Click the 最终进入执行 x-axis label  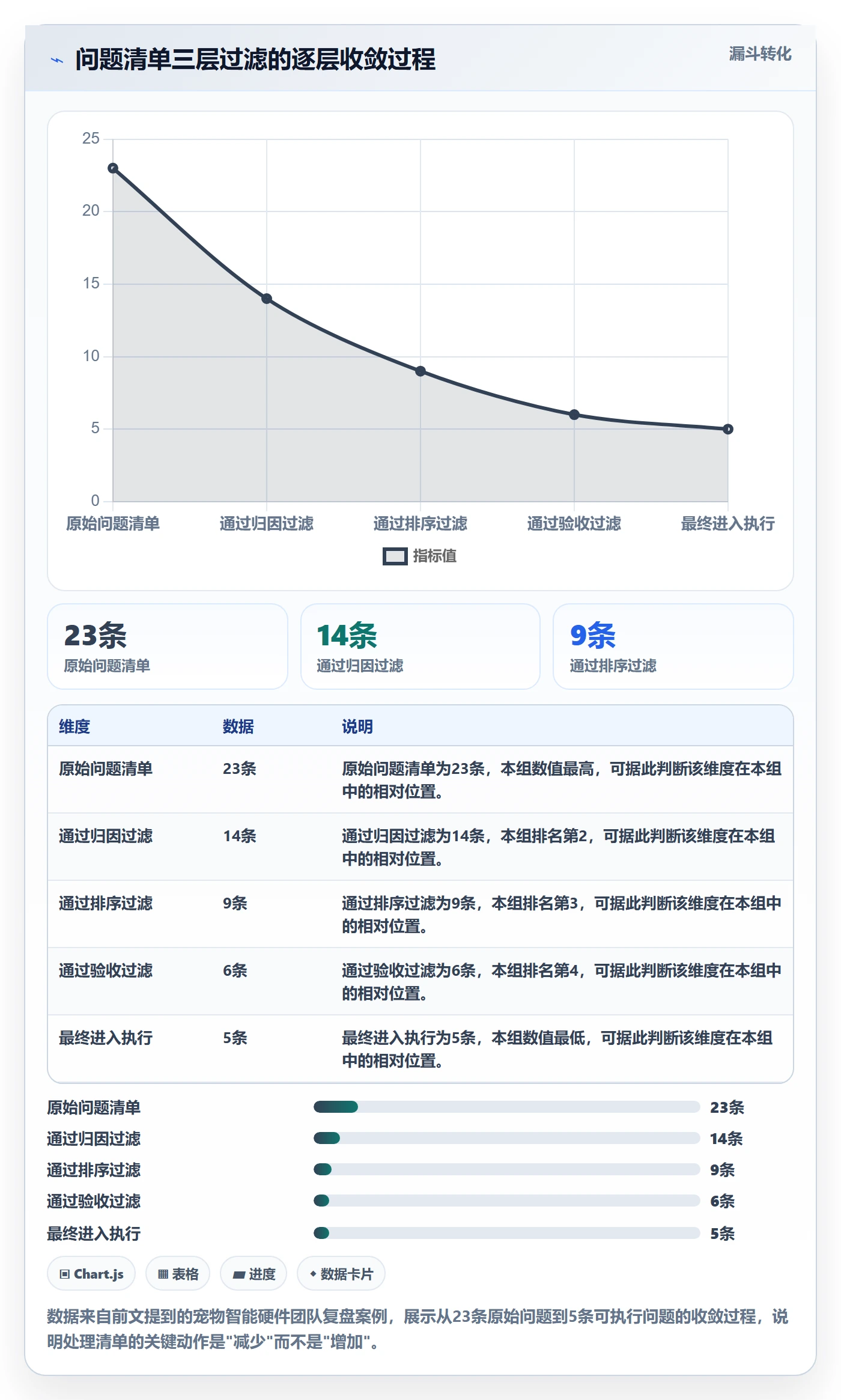728,524
